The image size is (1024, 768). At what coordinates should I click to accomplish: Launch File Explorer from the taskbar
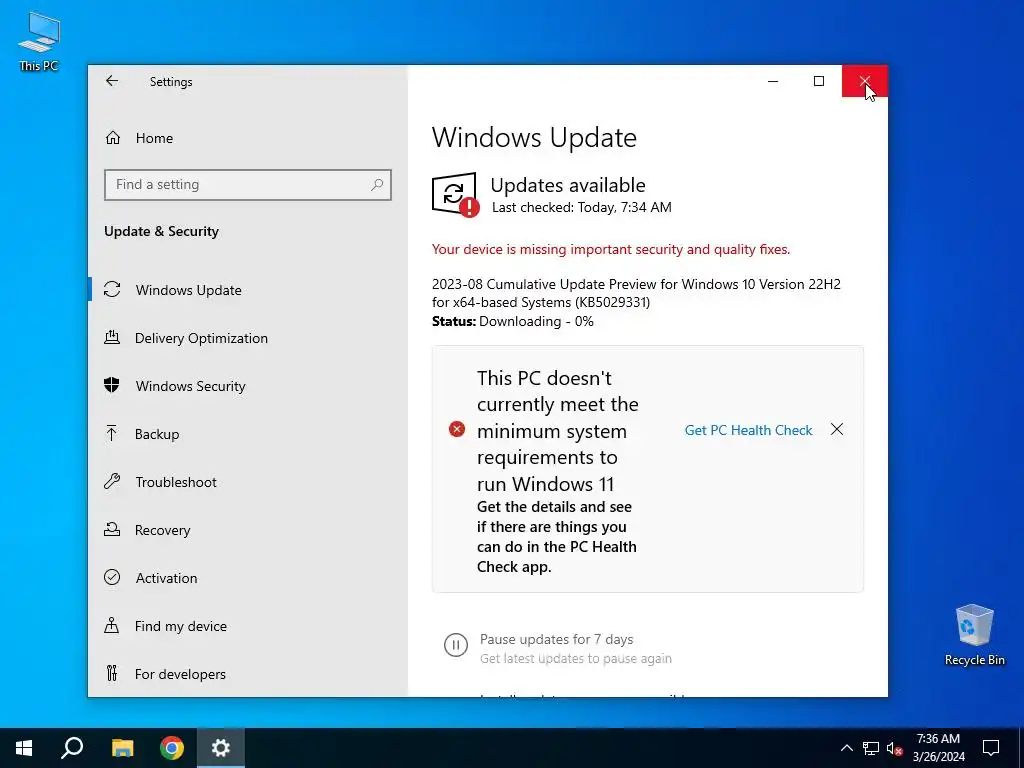click(122, 748)
